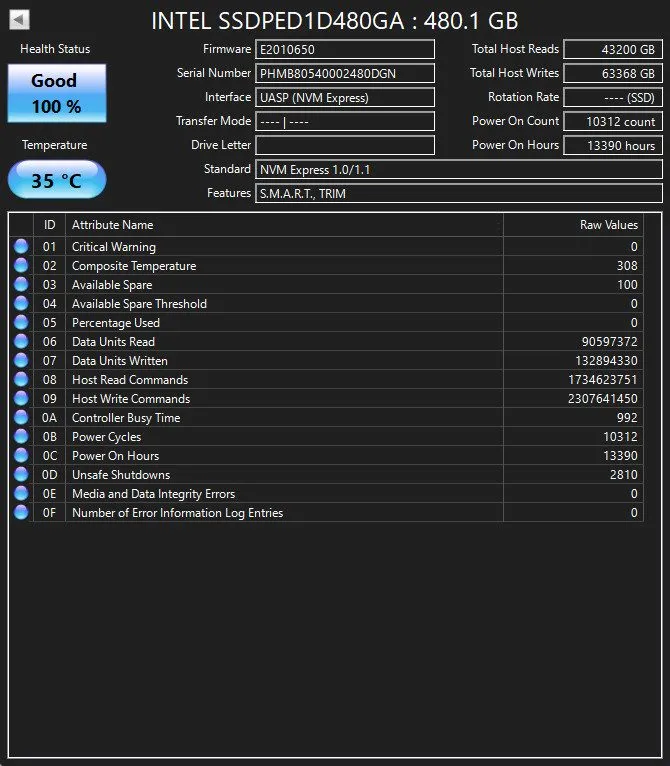Select Number of Error Information Log Entries
Screen dimensions: 670x766
click(177, 513)
